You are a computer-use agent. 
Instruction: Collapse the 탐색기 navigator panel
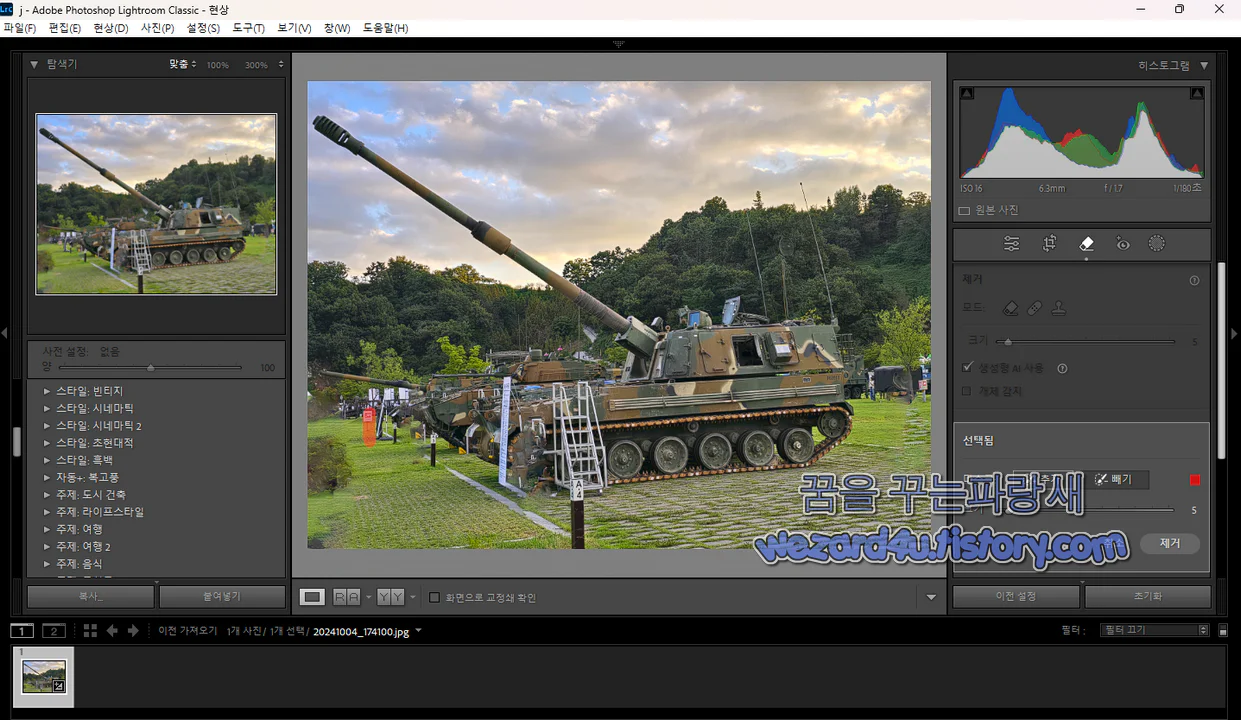(34, 64)
